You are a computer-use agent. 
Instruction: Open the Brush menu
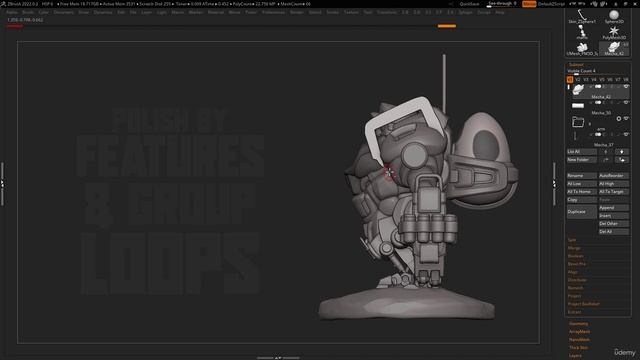[28, 13]
